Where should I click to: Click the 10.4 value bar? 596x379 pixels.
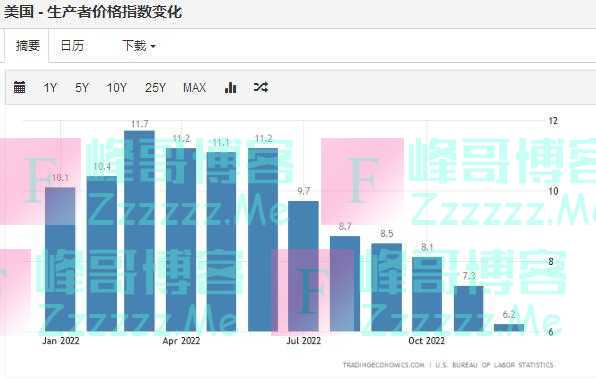click(101, 254)
